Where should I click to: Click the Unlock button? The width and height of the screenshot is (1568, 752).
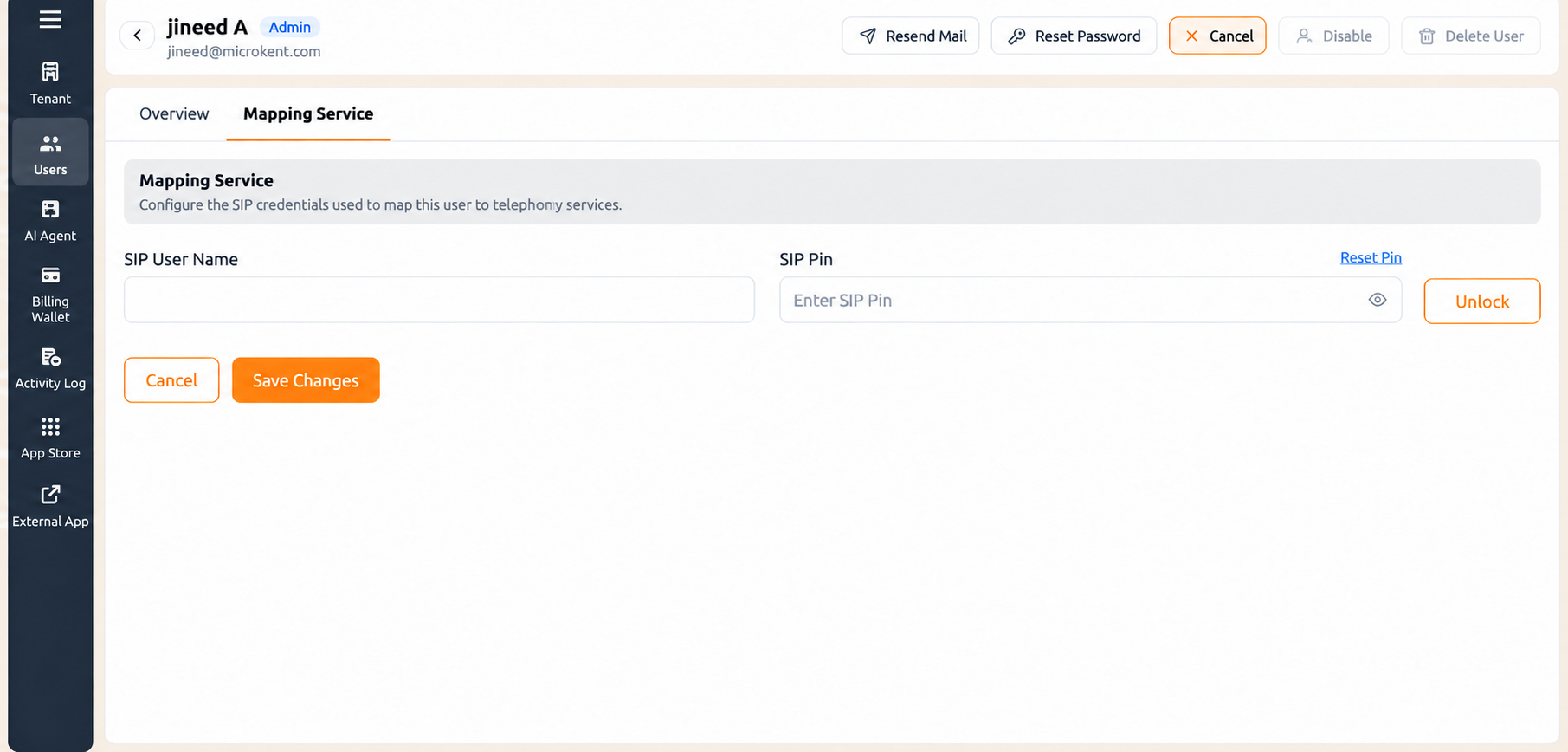[x=1481, y=301]
